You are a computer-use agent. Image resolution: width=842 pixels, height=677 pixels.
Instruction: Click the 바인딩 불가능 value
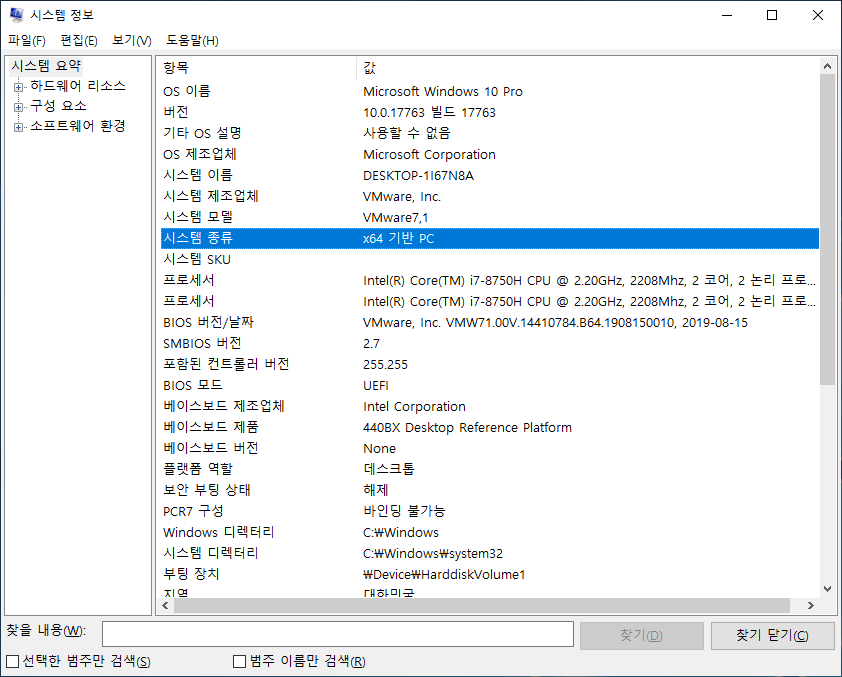point(404,511)
